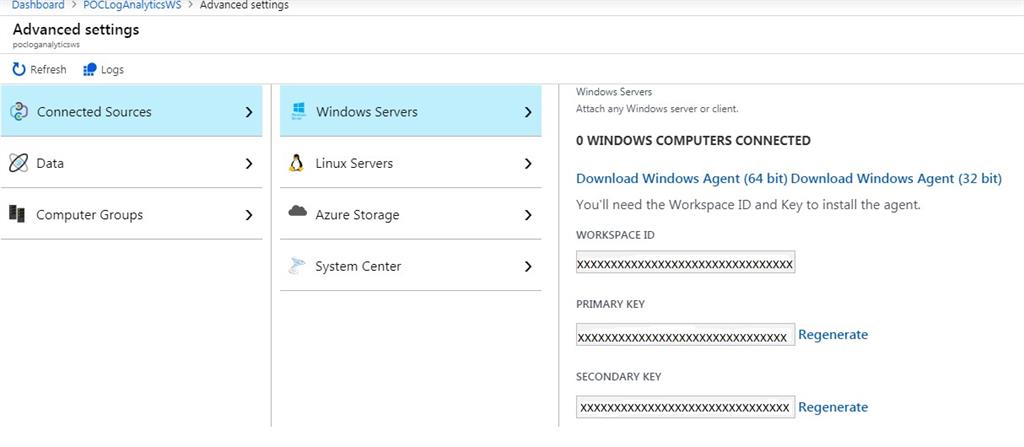Click the PRIMARY KEY label
1024x447 pixels.
click(x=610, y=305)
